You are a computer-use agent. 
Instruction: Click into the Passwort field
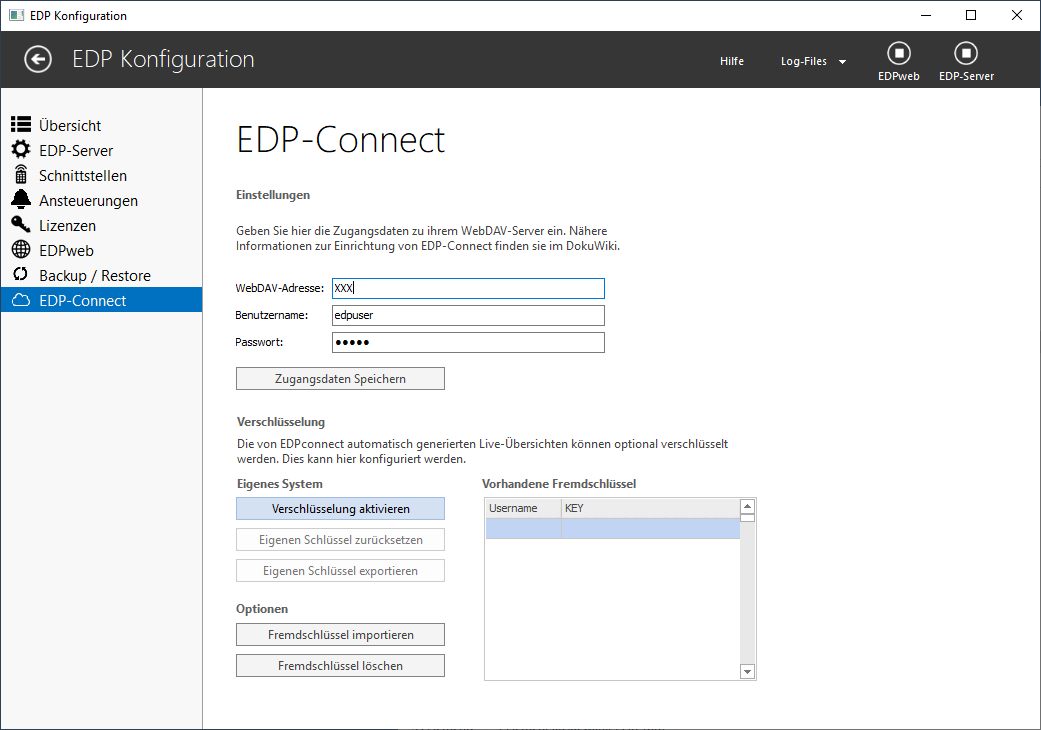tap(468, 342)
